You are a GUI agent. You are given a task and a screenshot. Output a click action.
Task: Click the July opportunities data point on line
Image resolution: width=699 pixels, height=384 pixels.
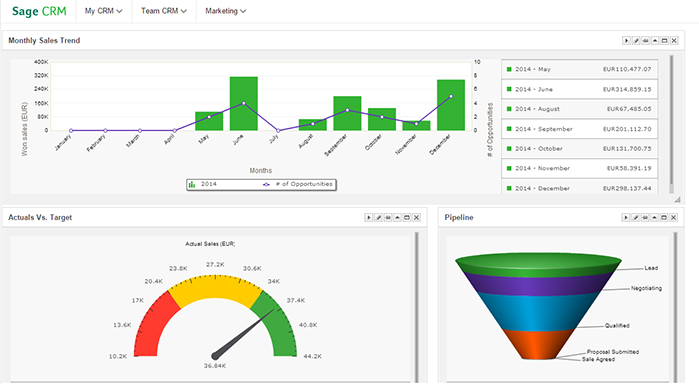278,131
